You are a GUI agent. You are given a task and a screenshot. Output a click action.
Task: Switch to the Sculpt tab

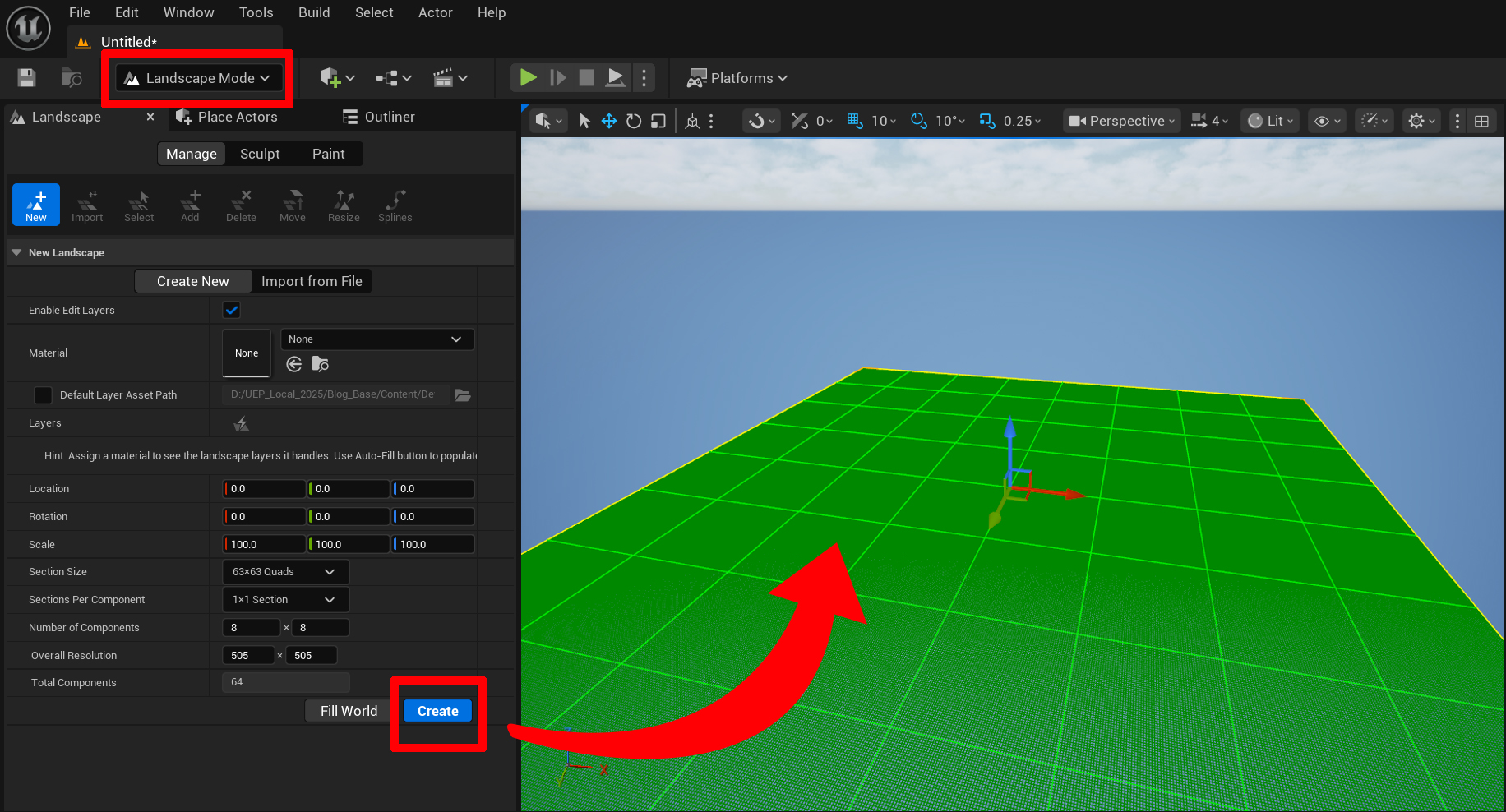[260, 154]
